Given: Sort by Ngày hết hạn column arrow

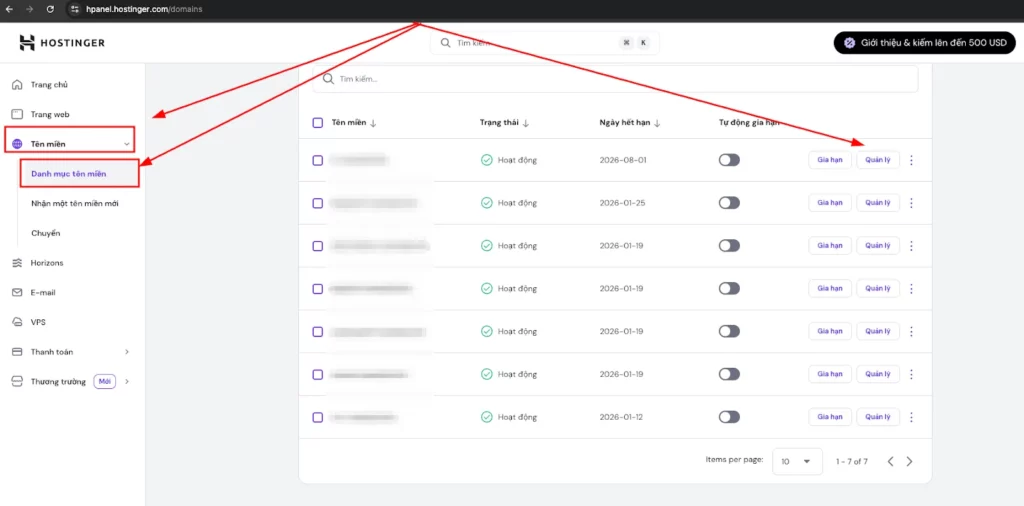Looking at the screenshot, I should 658,123.
